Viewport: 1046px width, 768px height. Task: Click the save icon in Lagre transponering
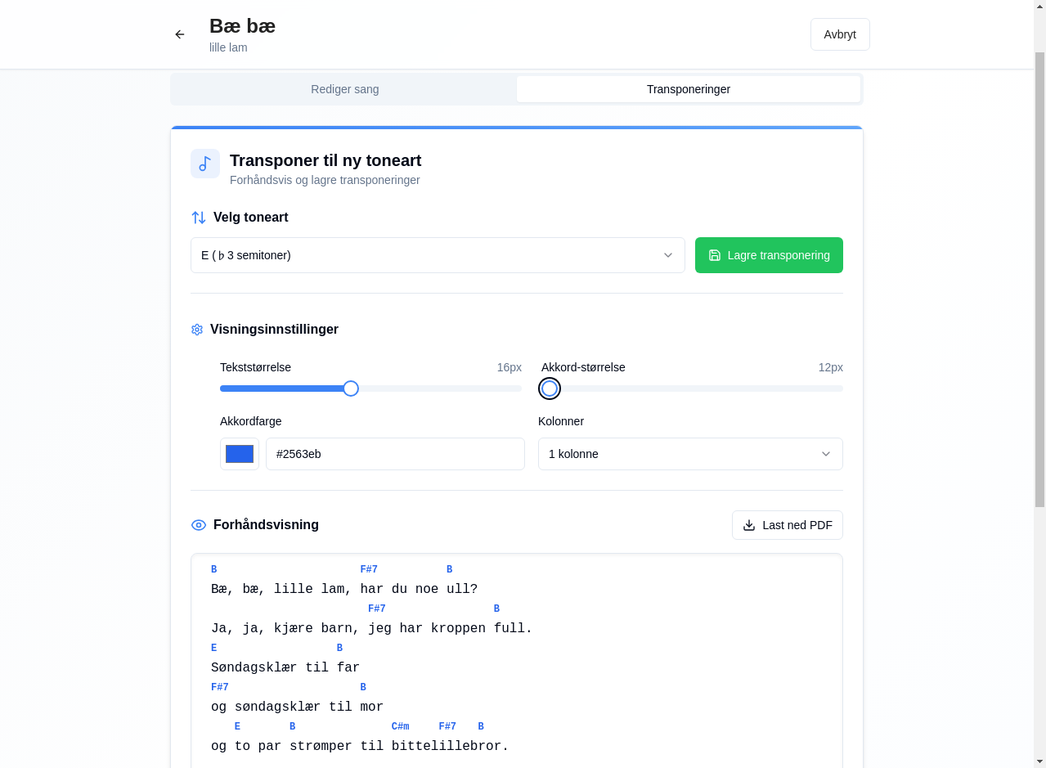click(x=715, y=255)
